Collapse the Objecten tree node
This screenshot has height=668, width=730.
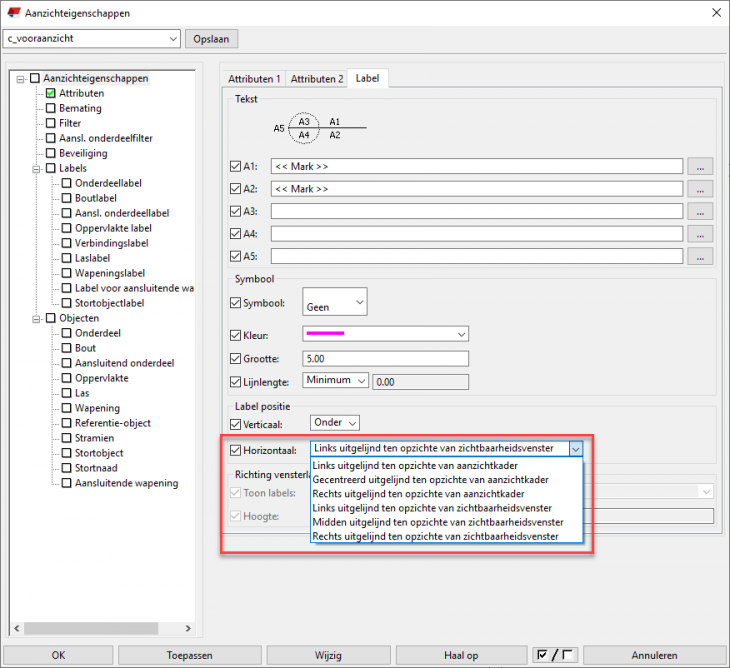(x=36, y=319)
